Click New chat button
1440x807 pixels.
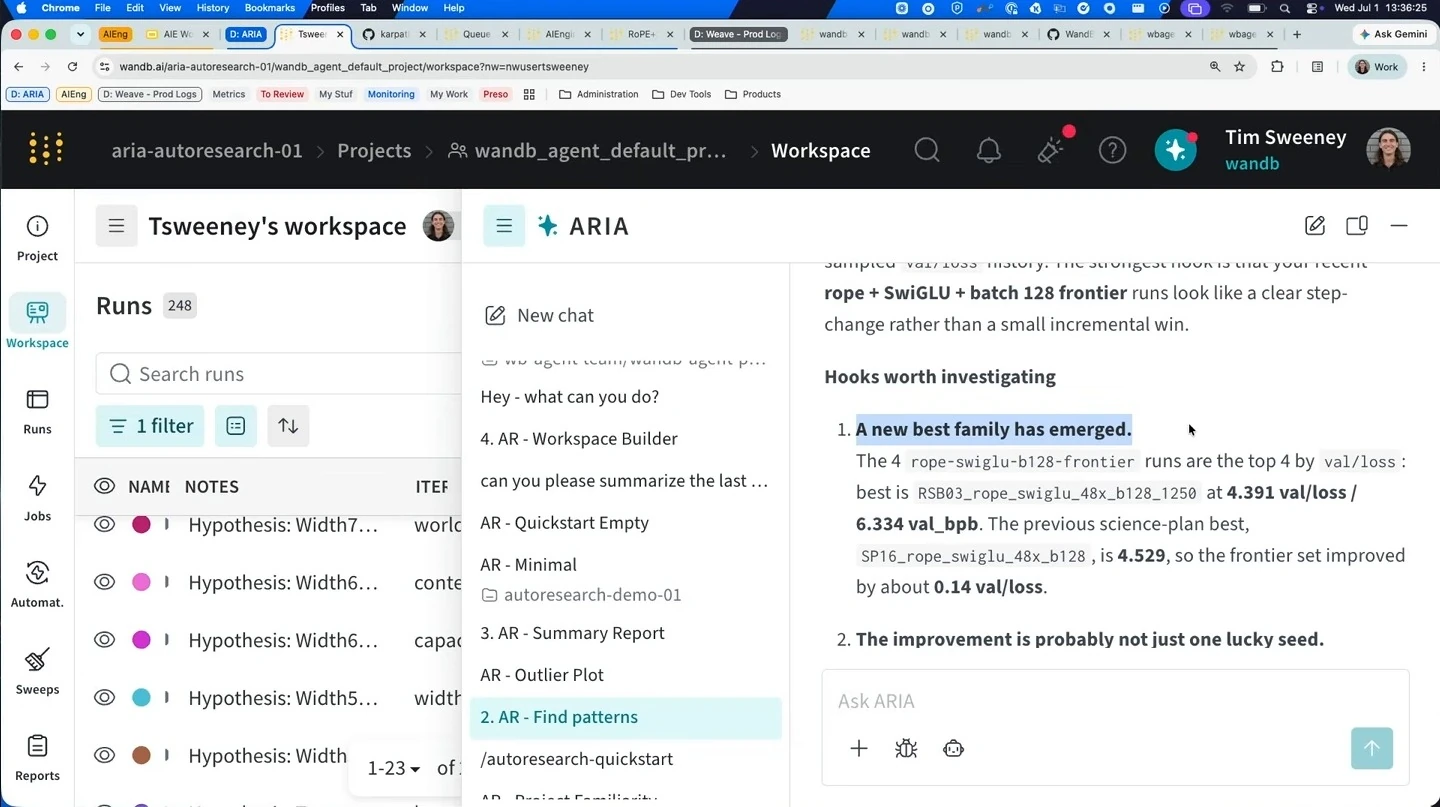[540, 315]
